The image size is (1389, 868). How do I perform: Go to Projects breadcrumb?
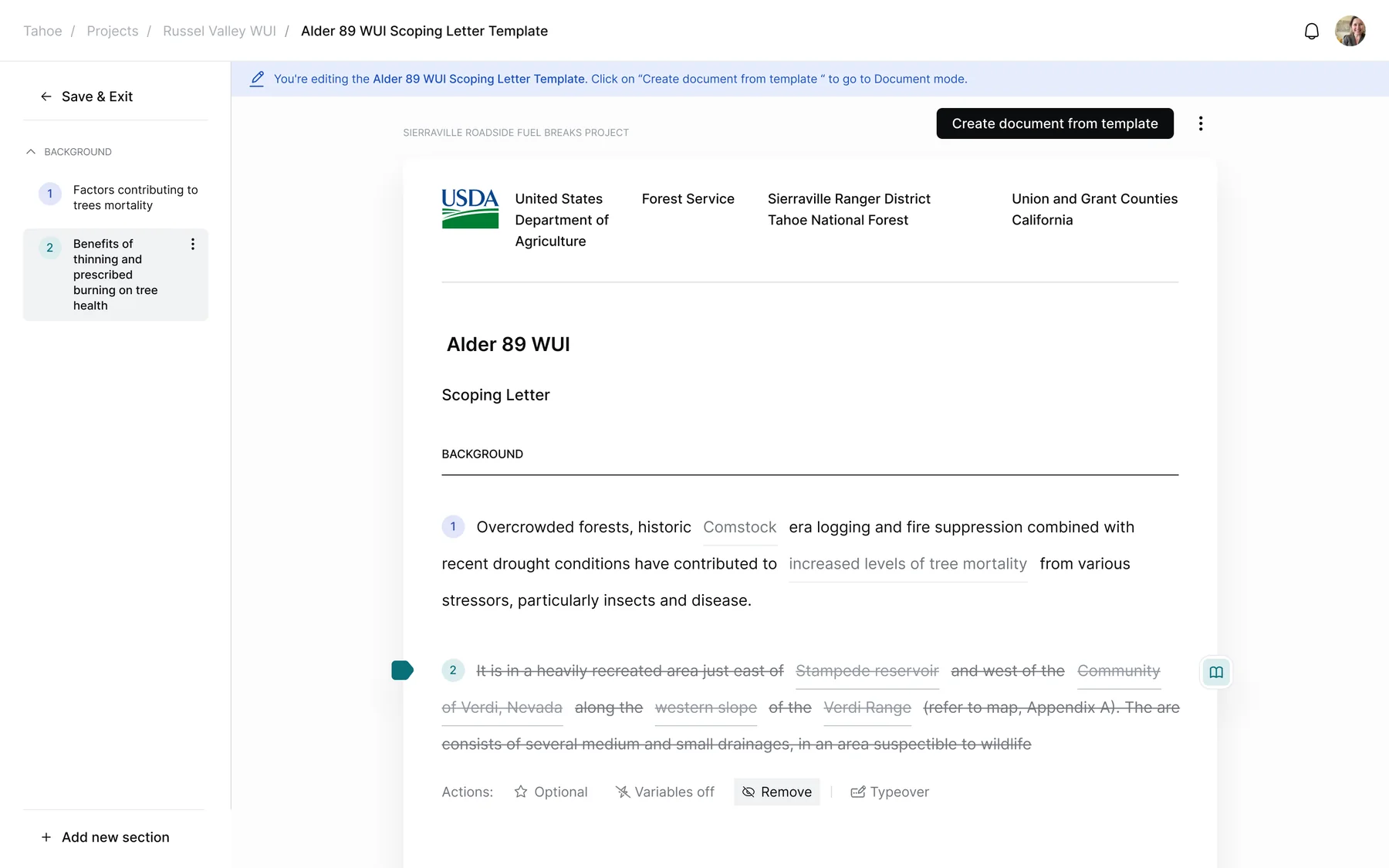[113, 31]
